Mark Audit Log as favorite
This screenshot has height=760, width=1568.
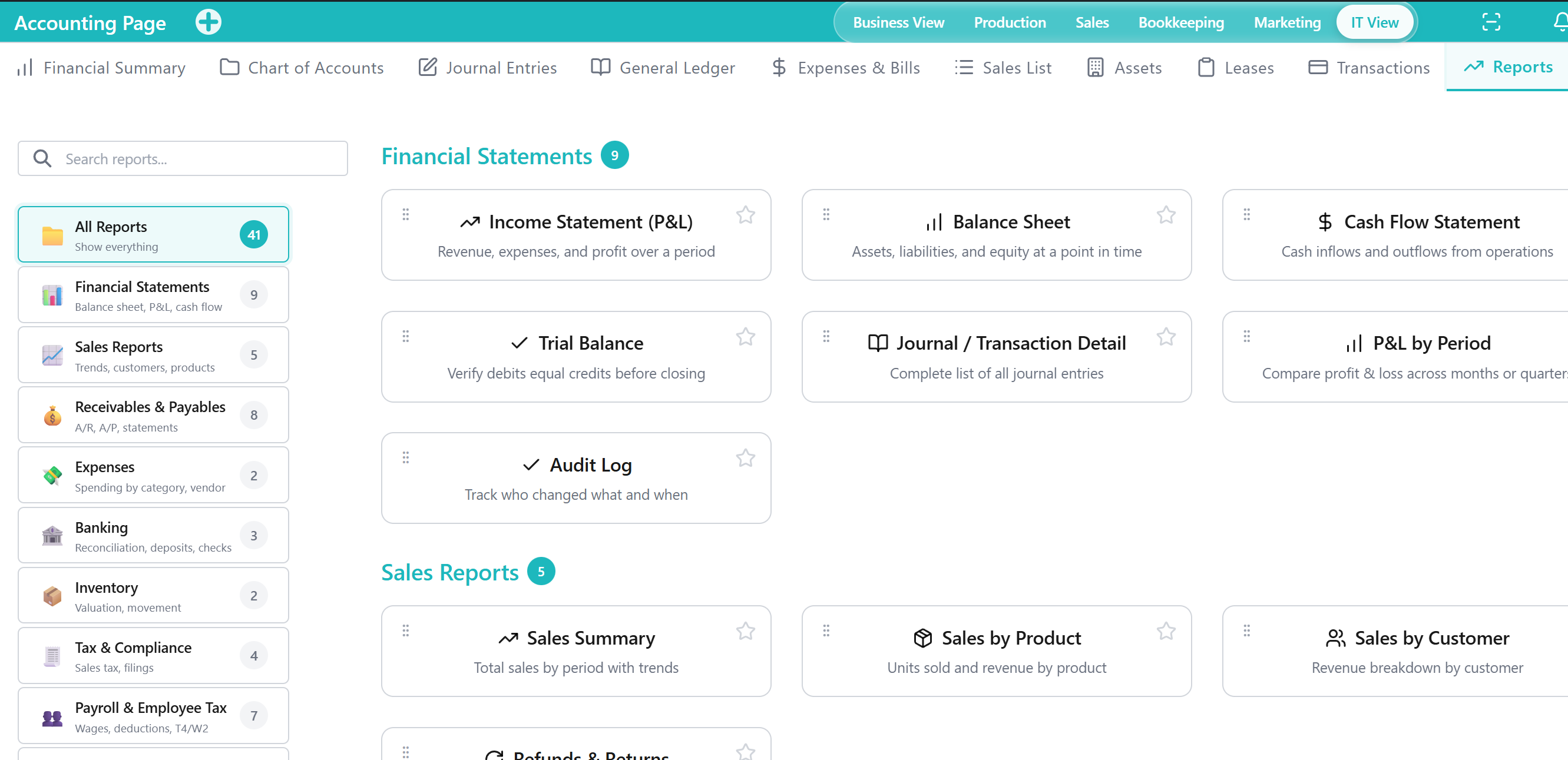click(x=745, y=457)
